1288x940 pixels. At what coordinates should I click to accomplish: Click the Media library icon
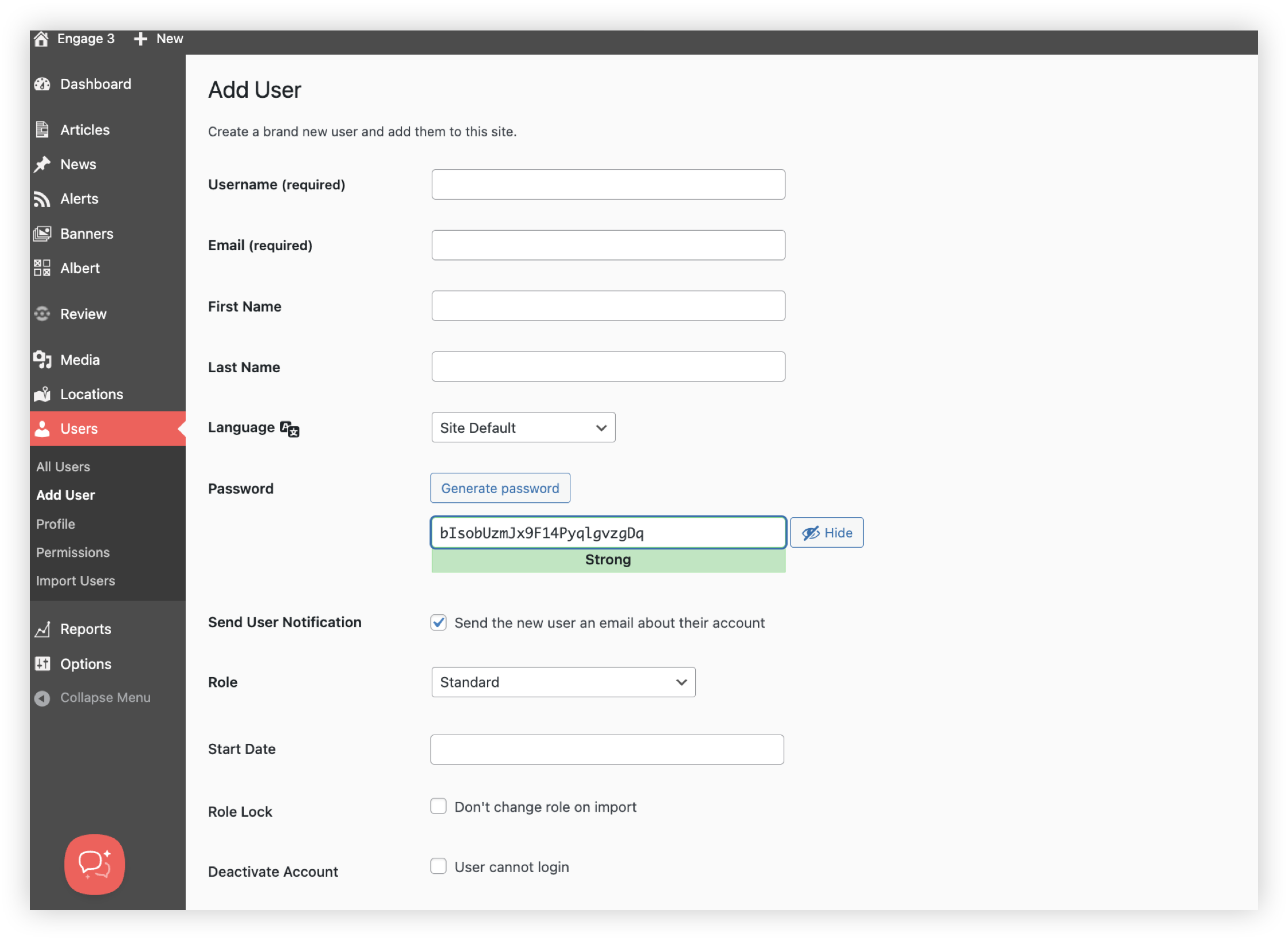[42, 360]
